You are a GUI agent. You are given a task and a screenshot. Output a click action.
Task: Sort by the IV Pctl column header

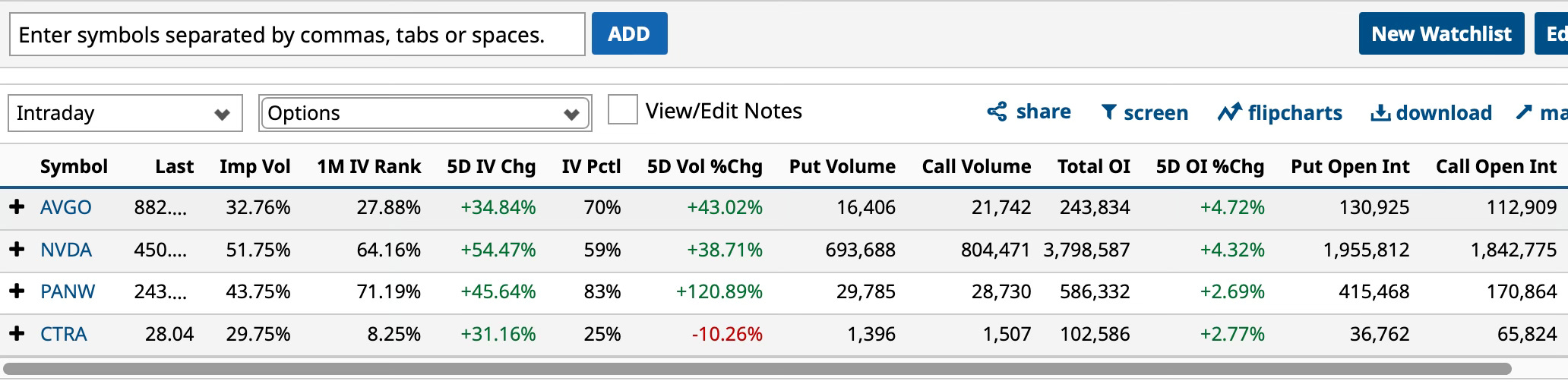(591, 166)
